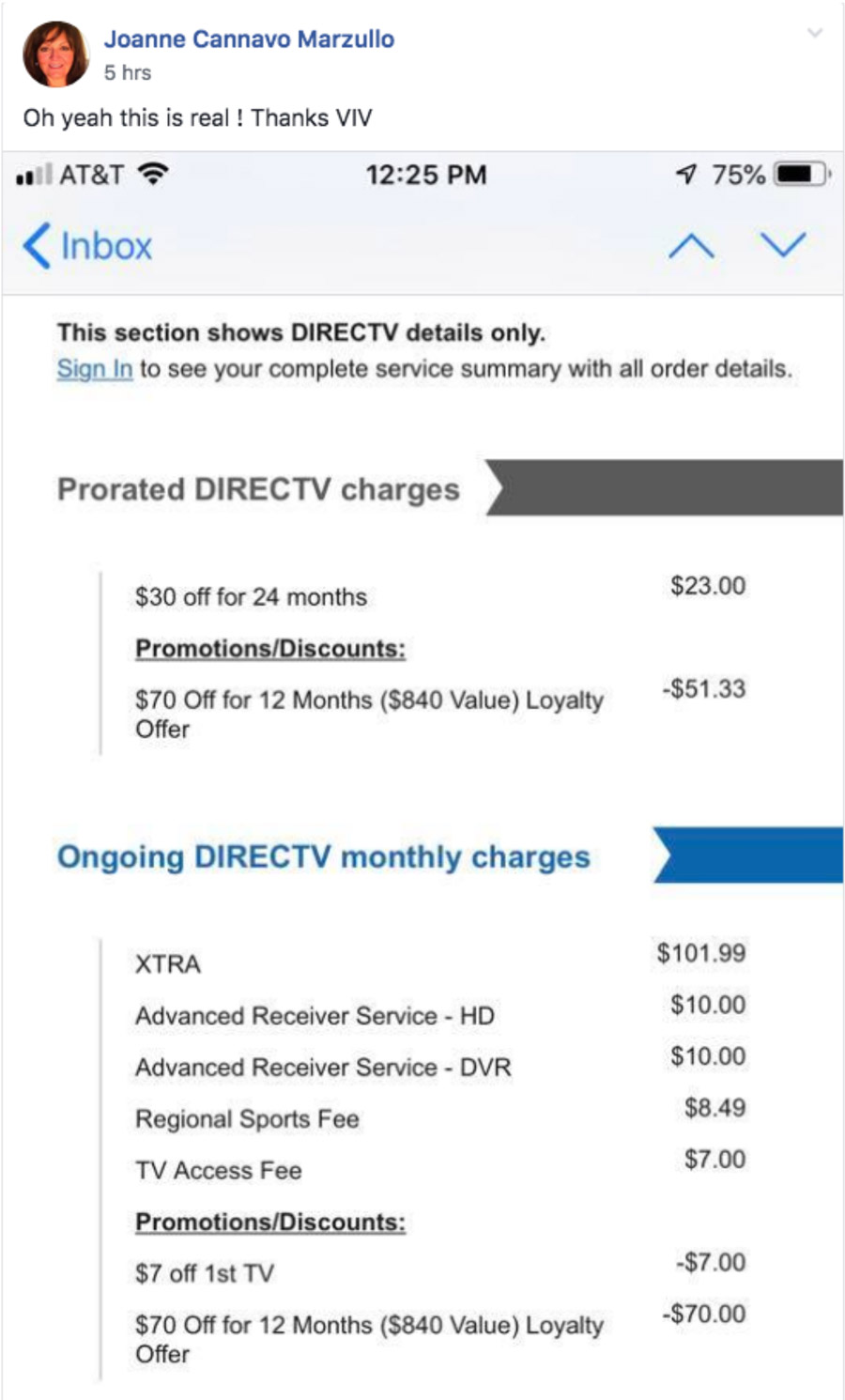Select the XTRA package line

[x=168, y=964]
